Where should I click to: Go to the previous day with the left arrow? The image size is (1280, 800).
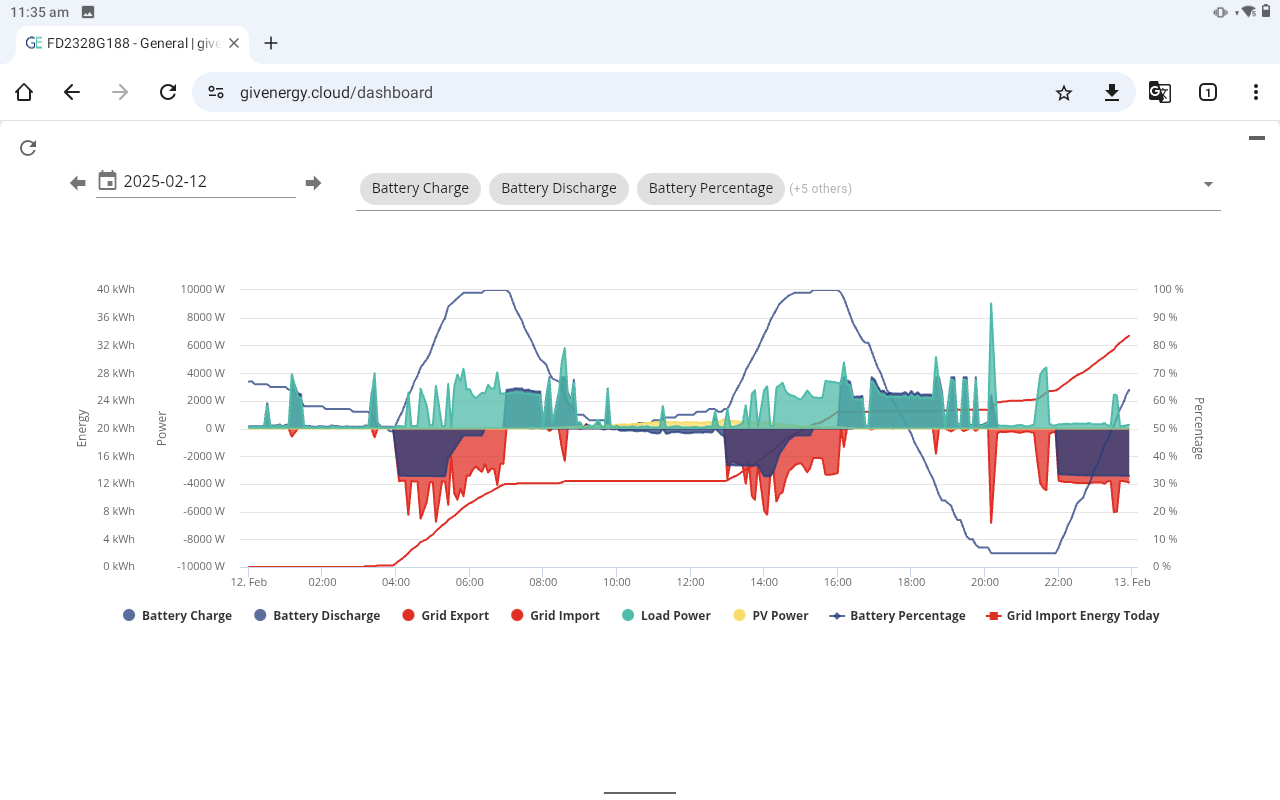(78, 183)
